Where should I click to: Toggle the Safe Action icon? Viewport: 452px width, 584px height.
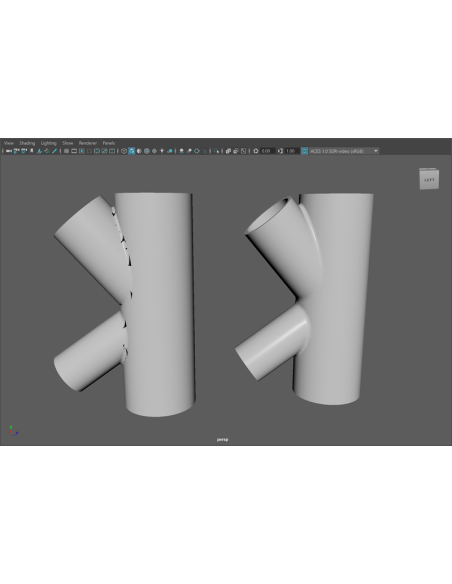click(x=104, y=151)
